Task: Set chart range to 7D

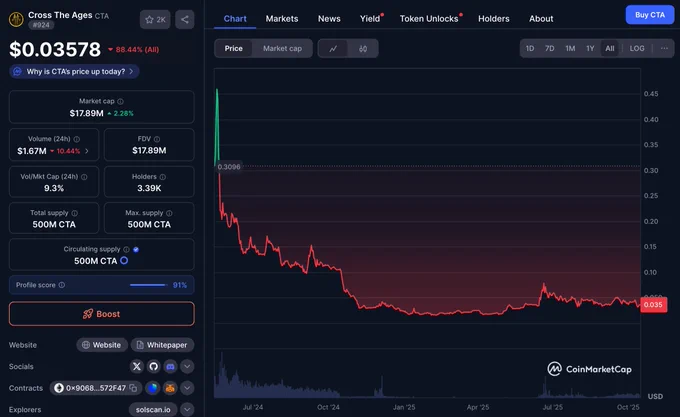Action: (x=549, y=49)
